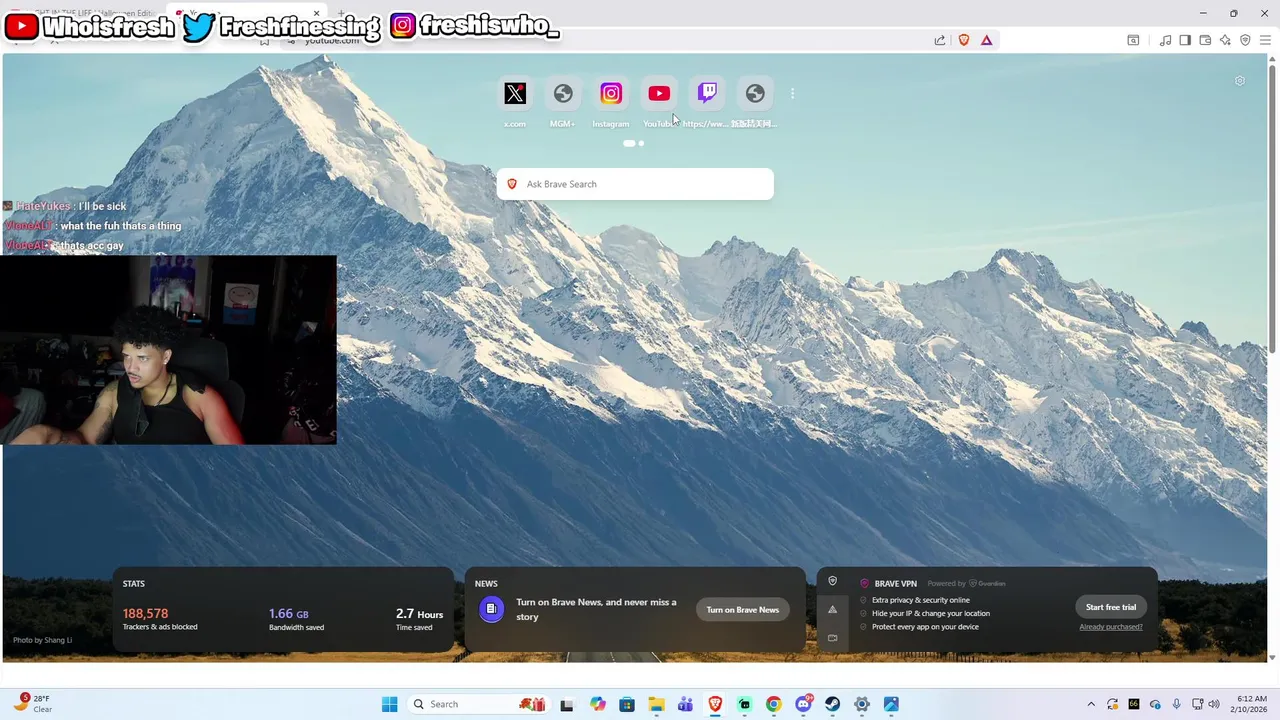Click the Brave News document icon
This screenshot has width=1280, height=720.
click(491, 609)
